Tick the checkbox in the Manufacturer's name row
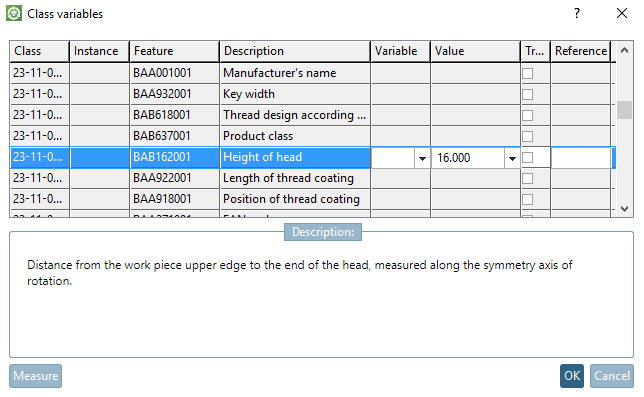This screenshot has width=644, height=397. (527, 73)
